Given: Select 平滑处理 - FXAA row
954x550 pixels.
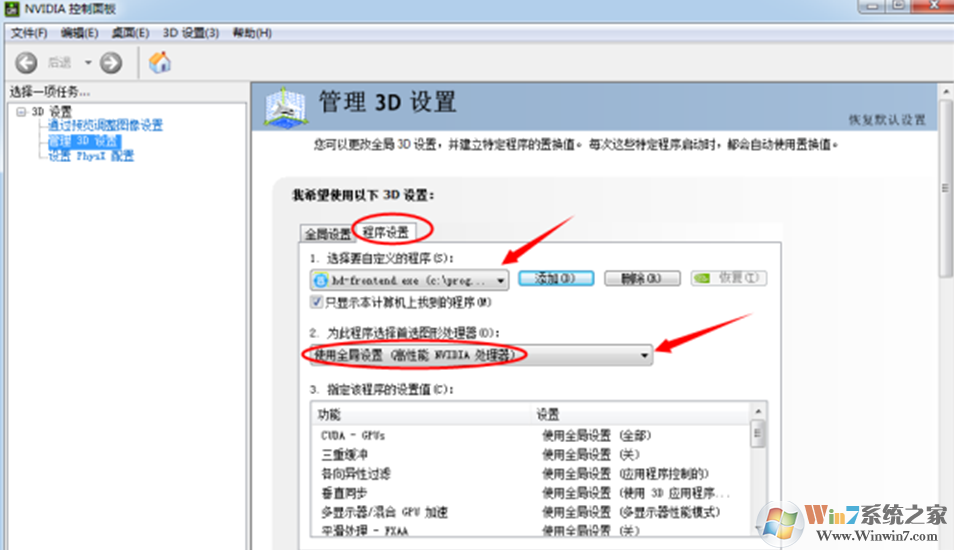Looking at the screenshot, I should 531,531.
